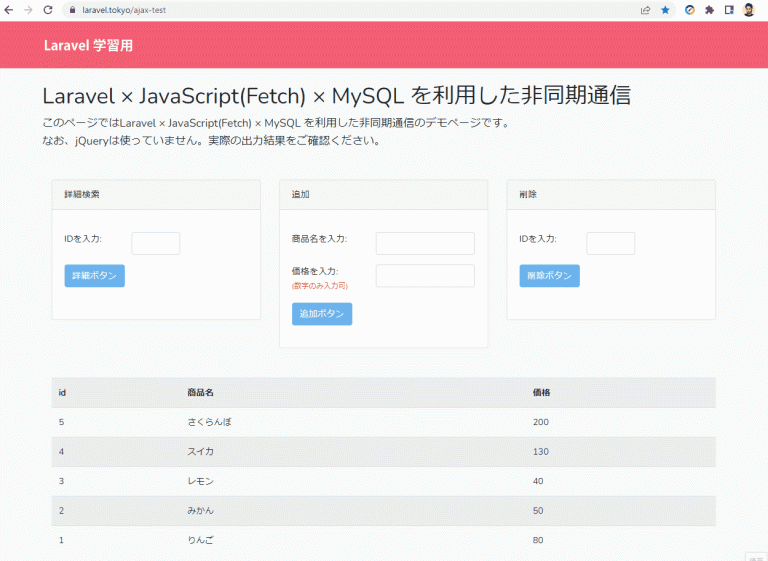This screenshot has height=561, width=768.
Task: Click the Laravel 学習用 header link
Action: [x=88, y=46]
